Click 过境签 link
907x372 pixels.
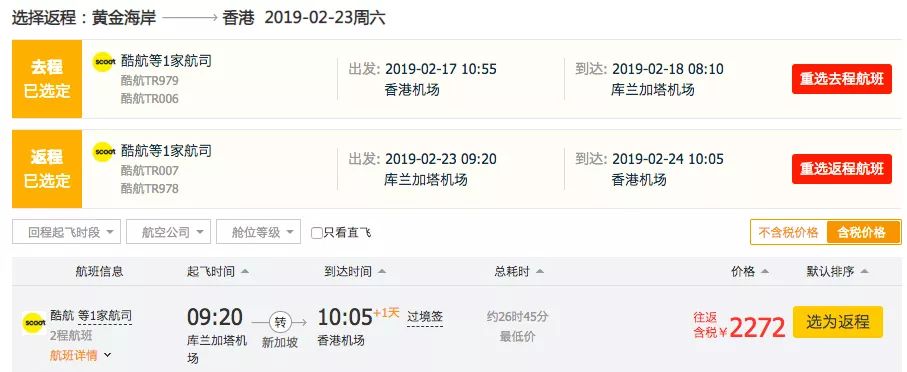pyautogui.click(x=425, y=317)
